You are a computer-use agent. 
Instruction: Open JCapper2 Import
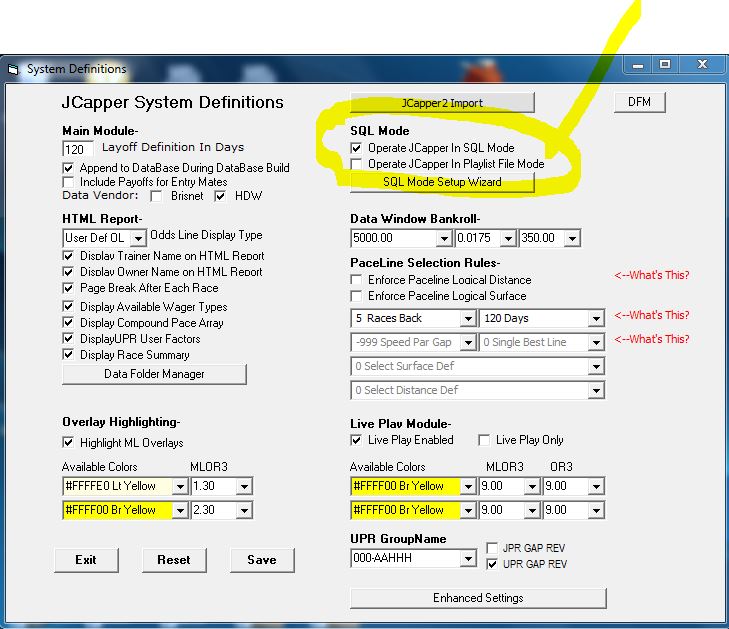[x=442, y=103]
